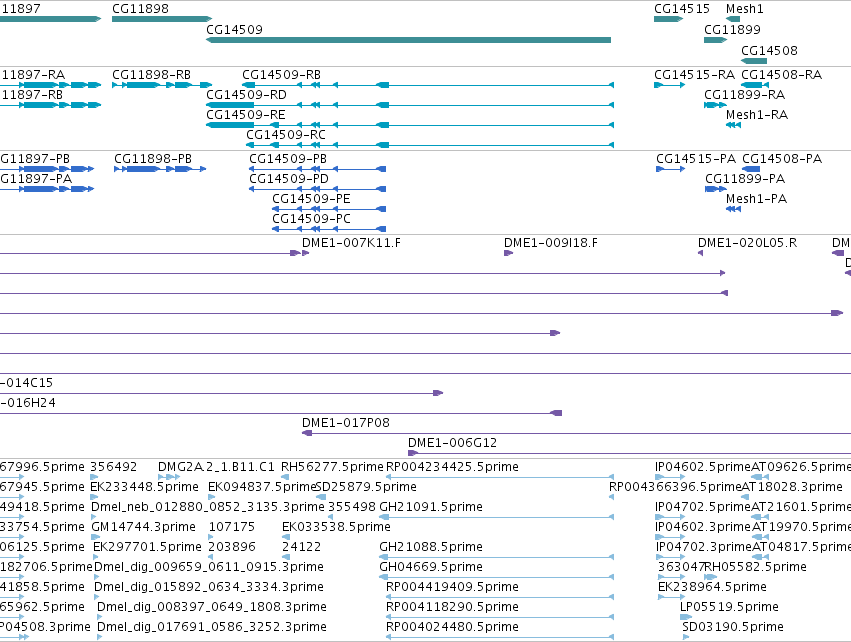The height and width of the screenshot is (642, 851).
Task: Select transcript CG14509-RC
Action: click(430, 145)
